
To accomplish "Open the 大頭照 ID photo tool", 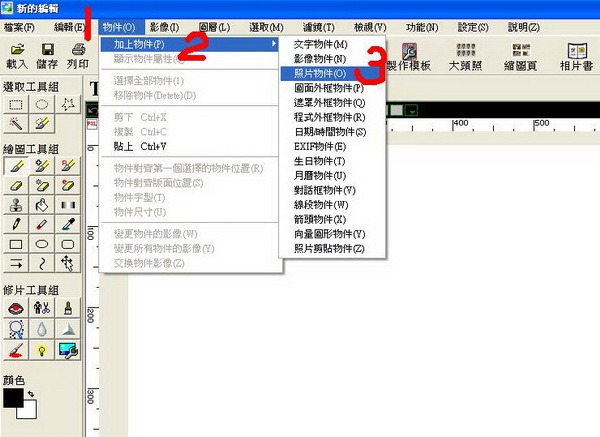I will coord(465,57).
